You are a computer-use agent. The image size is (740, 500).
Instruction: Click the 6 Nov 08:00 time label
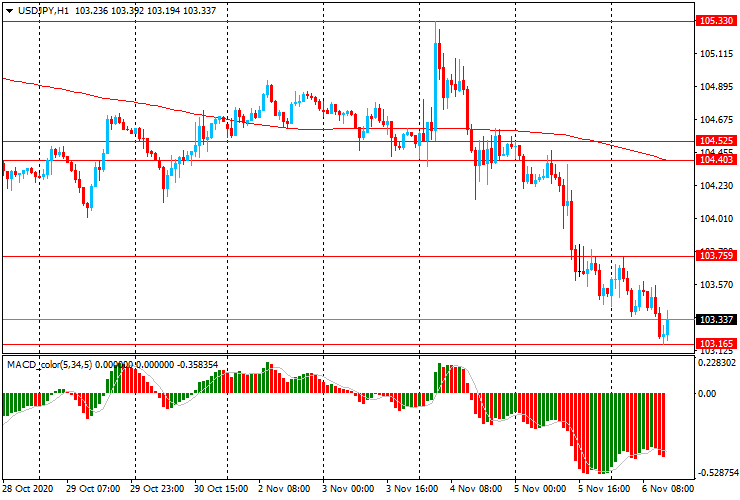point(668,489)
